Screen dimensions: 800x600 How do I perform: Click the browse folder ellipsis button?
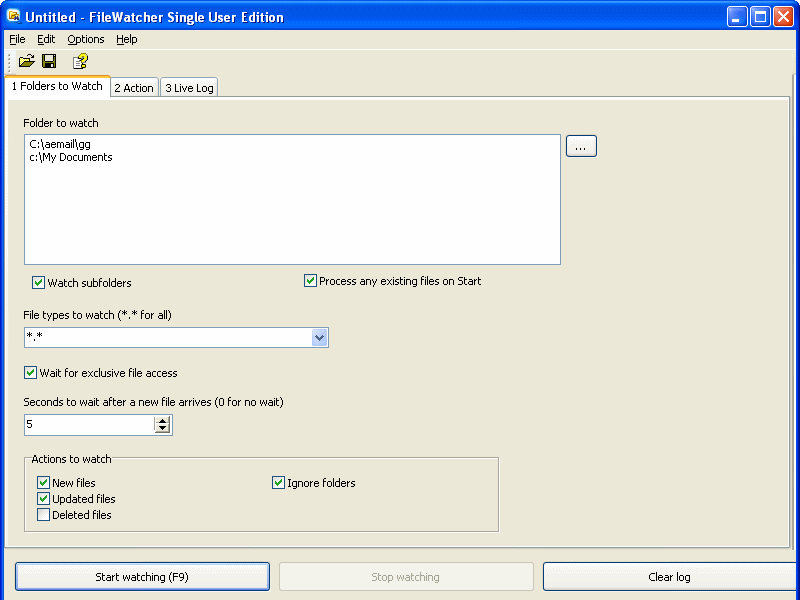tap(581, 146)
